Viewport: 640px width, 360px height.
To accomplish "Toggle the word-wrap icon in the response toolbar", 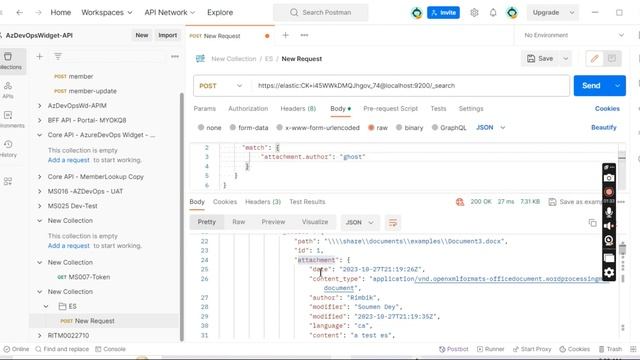I will click(x=393, y=222).
